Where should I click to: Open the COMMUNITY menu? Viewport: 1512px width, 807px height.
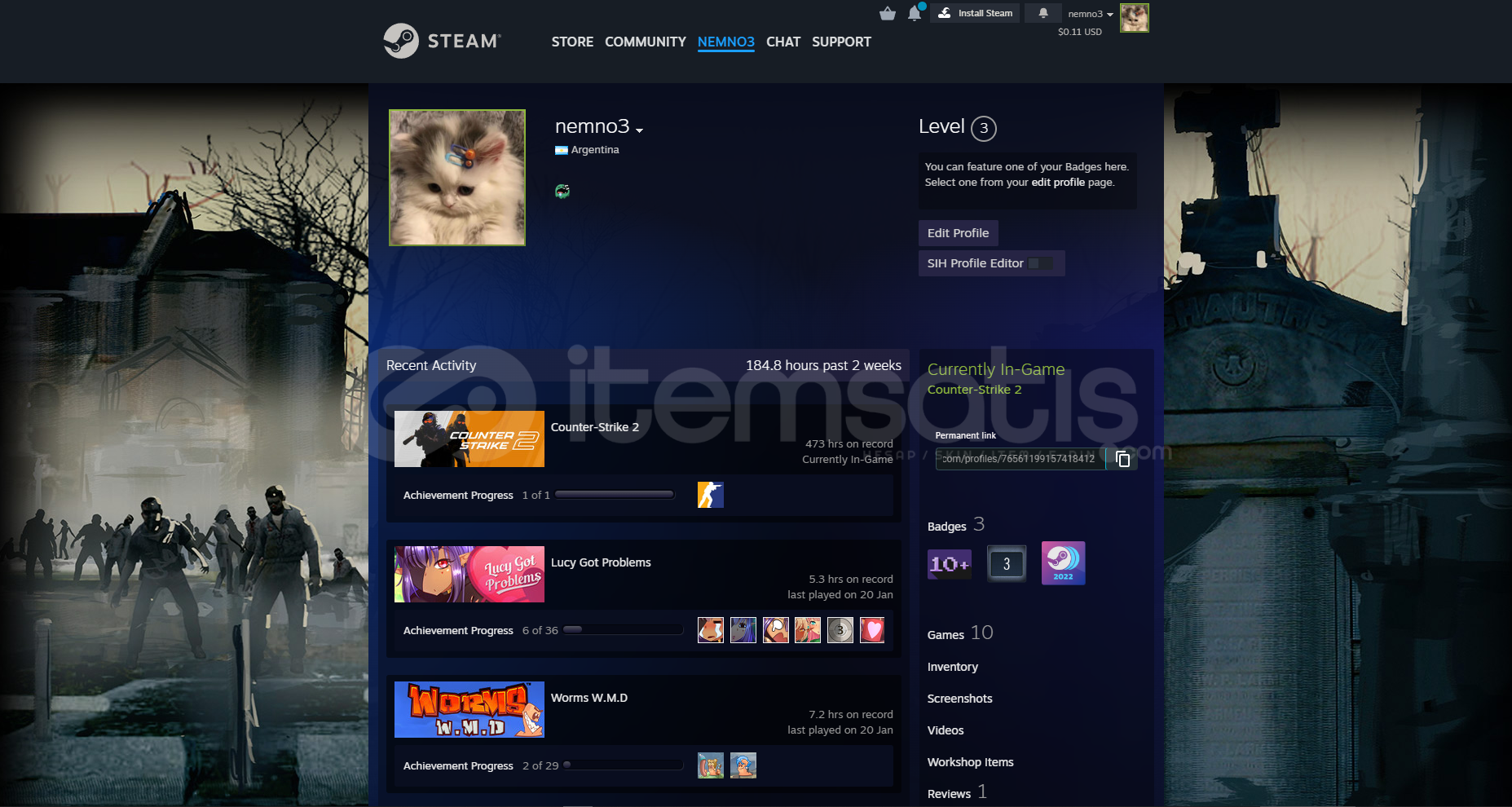coord(645,42)
